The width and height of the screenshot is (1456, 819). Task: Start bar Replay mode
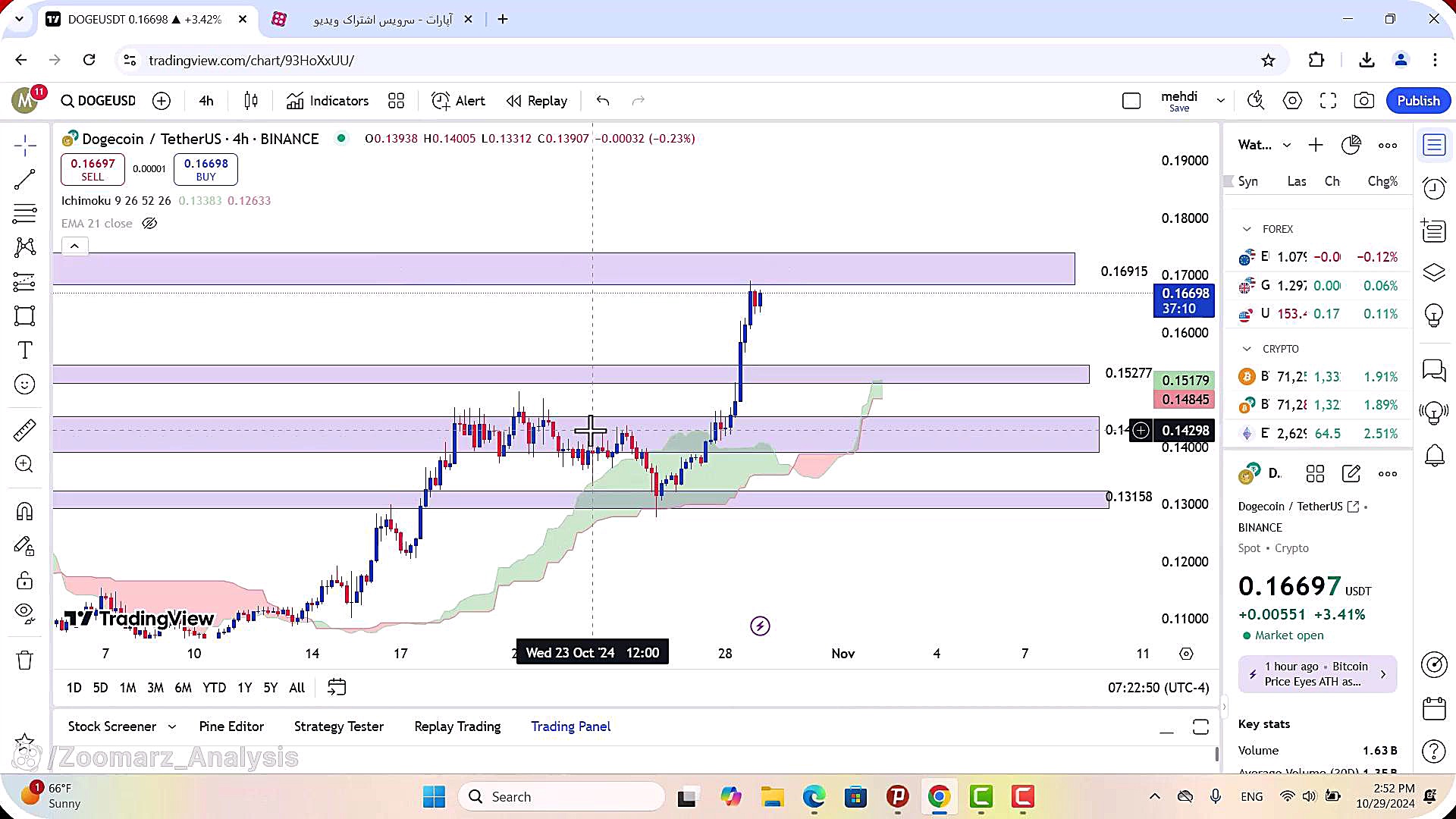[x=537, y=101]
